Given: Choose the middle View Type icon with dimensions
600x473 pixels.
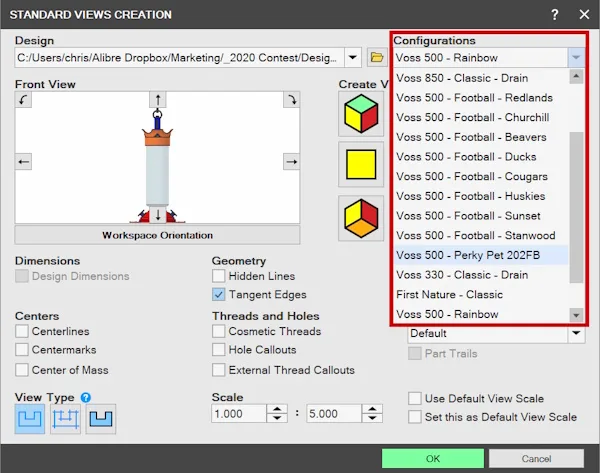Looking at the screenshot, I should point(65,419).
